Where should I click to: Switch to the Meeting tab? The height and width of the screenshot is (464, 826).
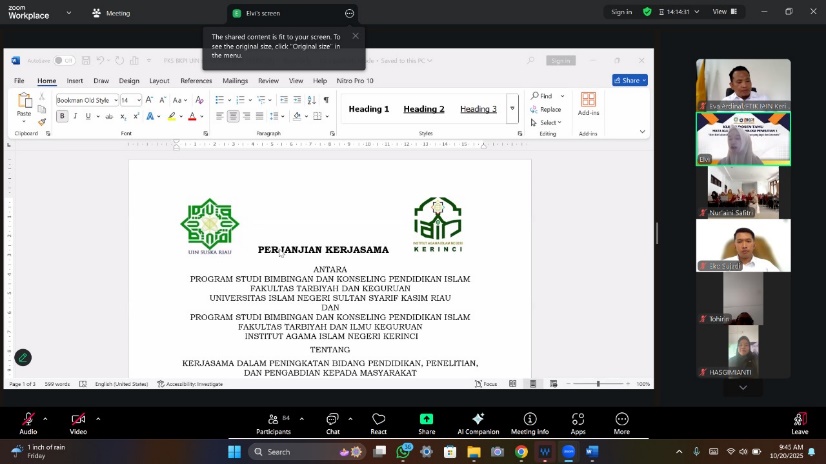(x=111, y=13)
